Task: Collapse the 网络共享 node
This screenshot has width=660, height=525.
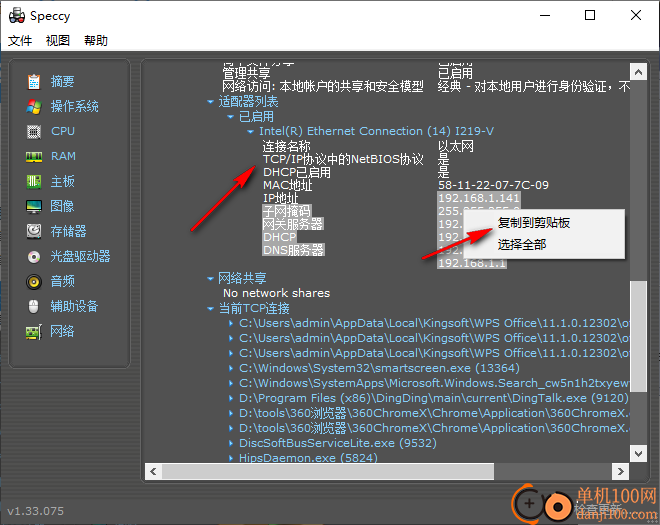Action: pyautogui.click(x=210, y=278)
